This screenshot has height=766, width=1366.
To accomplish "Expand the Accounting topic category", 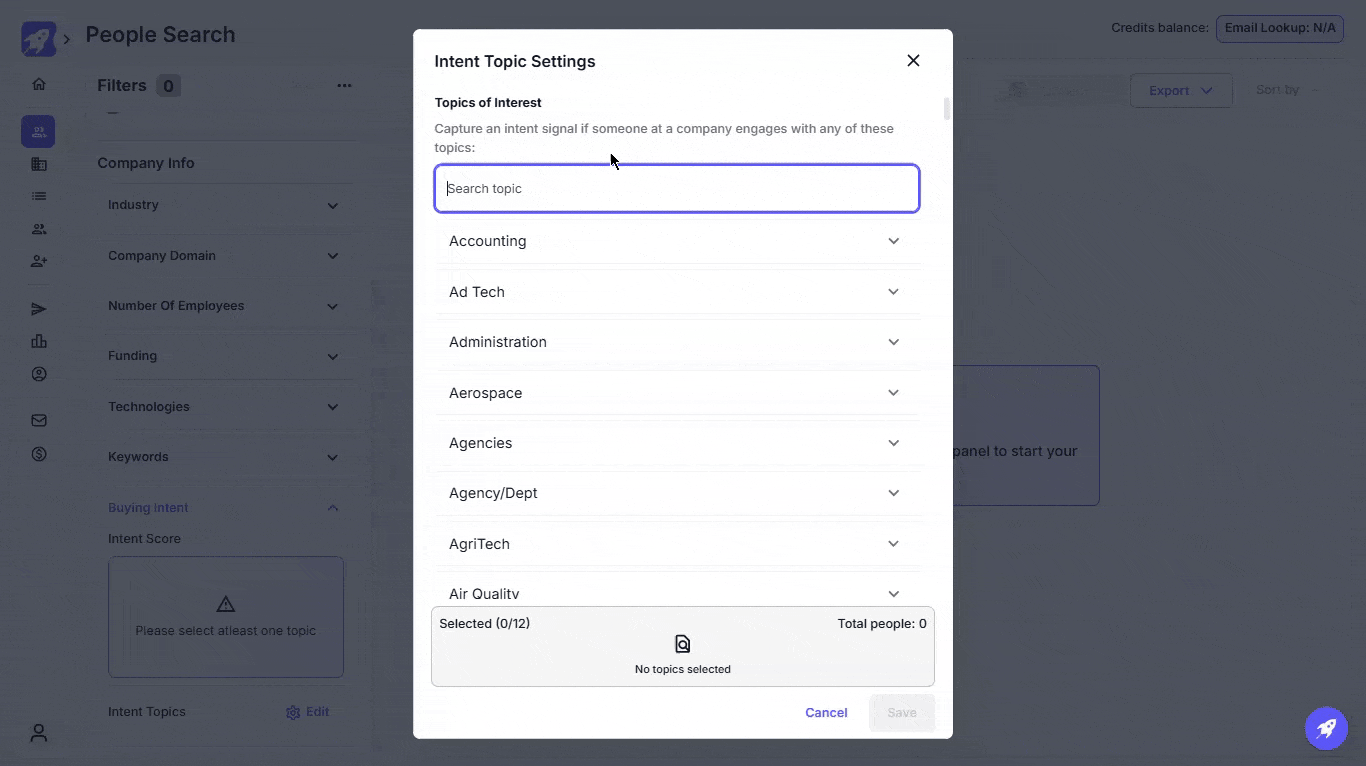I will (x=893, y=241).
